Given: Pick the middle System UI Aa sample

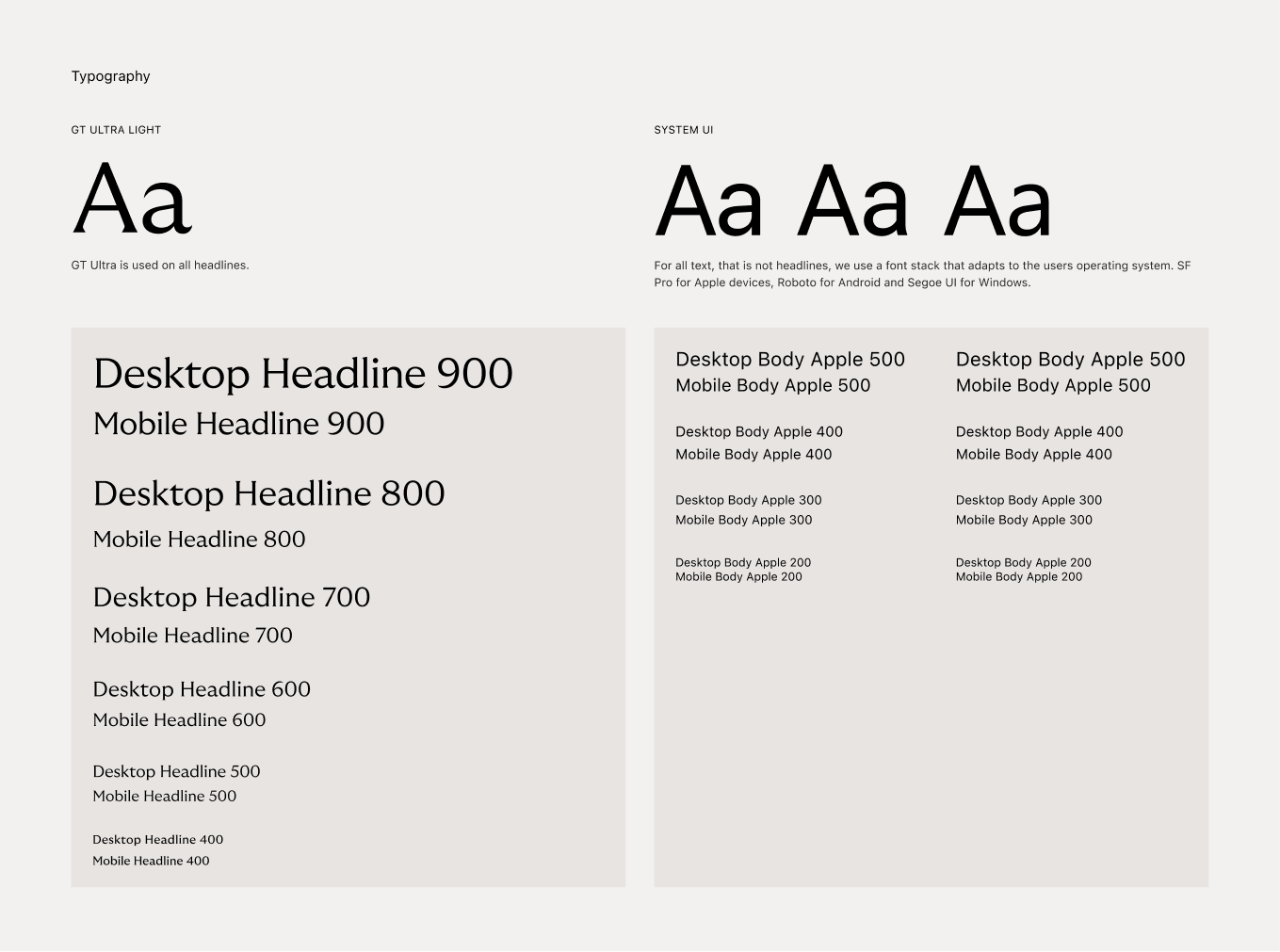Looking at the screenshot, I should coord(852,202).
